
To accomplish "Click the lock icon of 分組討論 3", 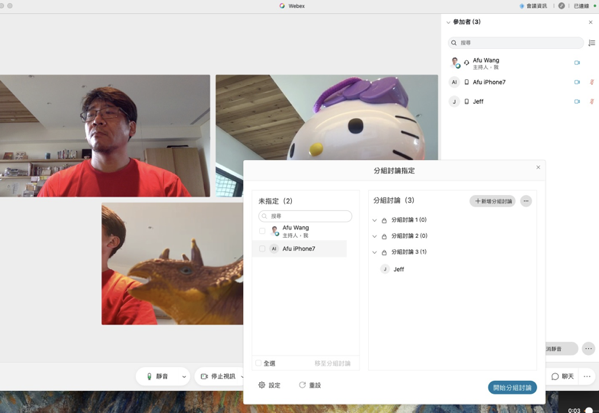I will pos(384,252).
